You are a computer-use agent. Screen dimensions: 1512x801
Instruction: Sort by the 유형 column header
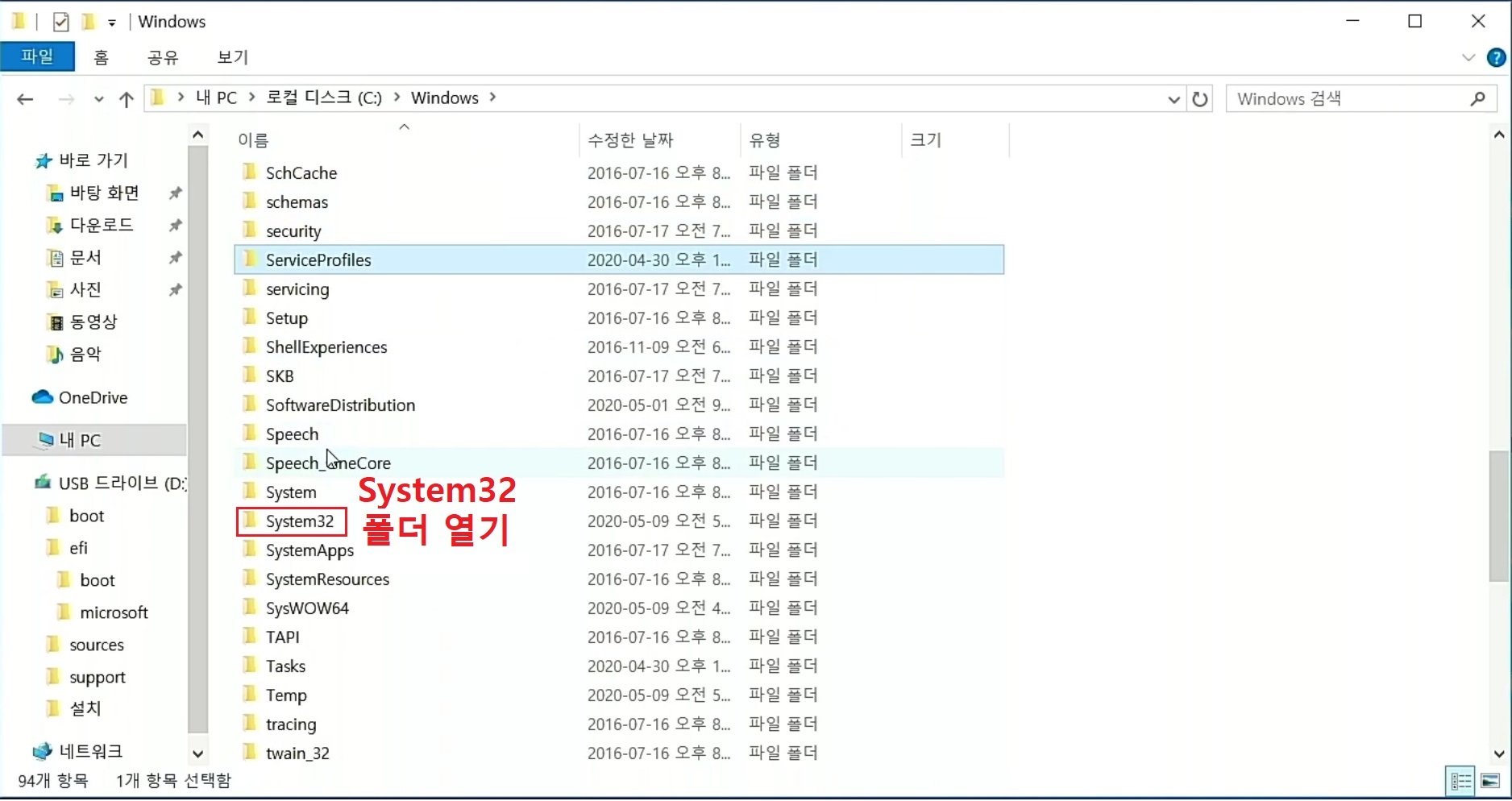[820, 139]
